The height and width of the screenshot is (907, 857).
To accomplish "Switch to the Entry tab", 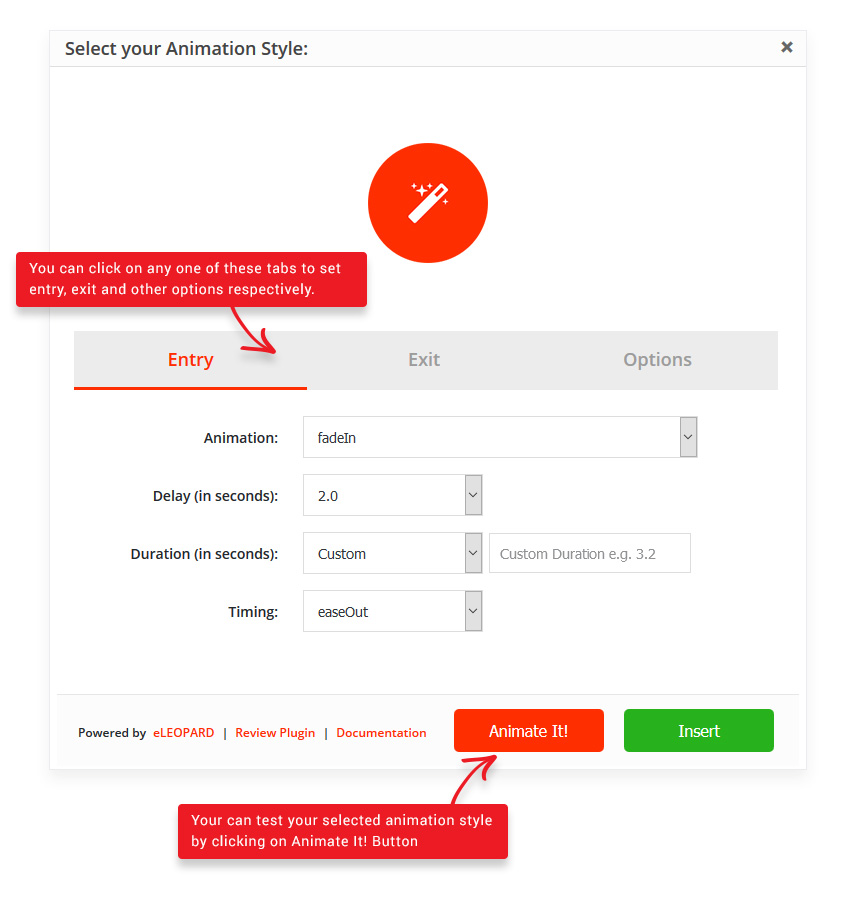I will pyautogui.click(x=190, y=360).
